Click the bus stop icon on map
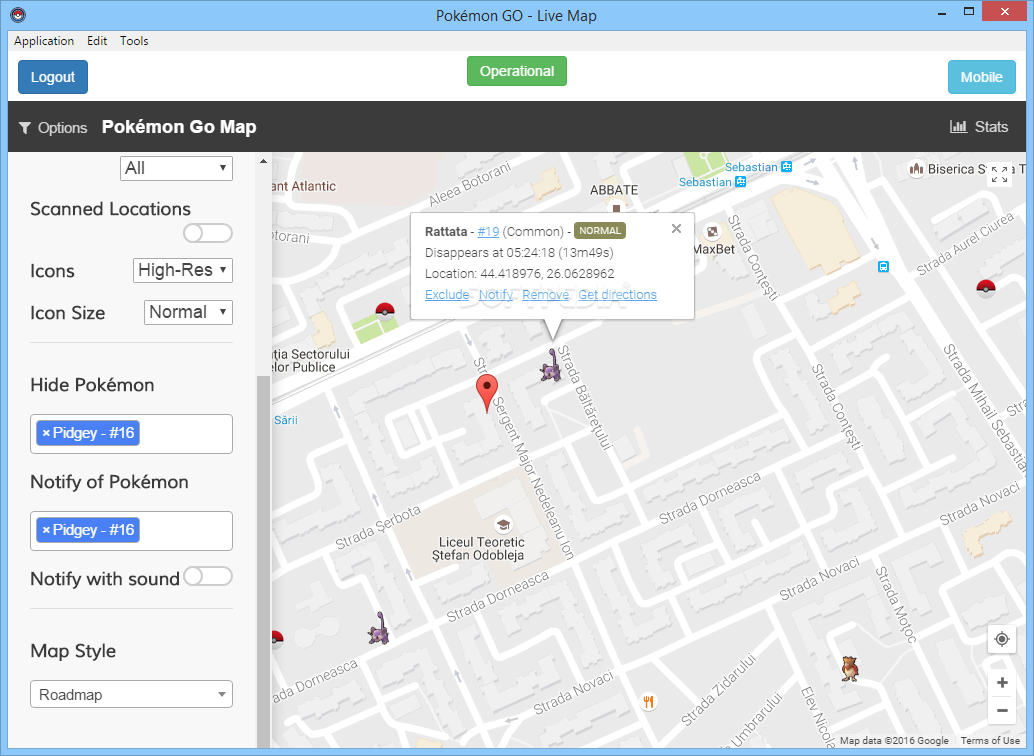1034x756 pixels. point(883,267)
